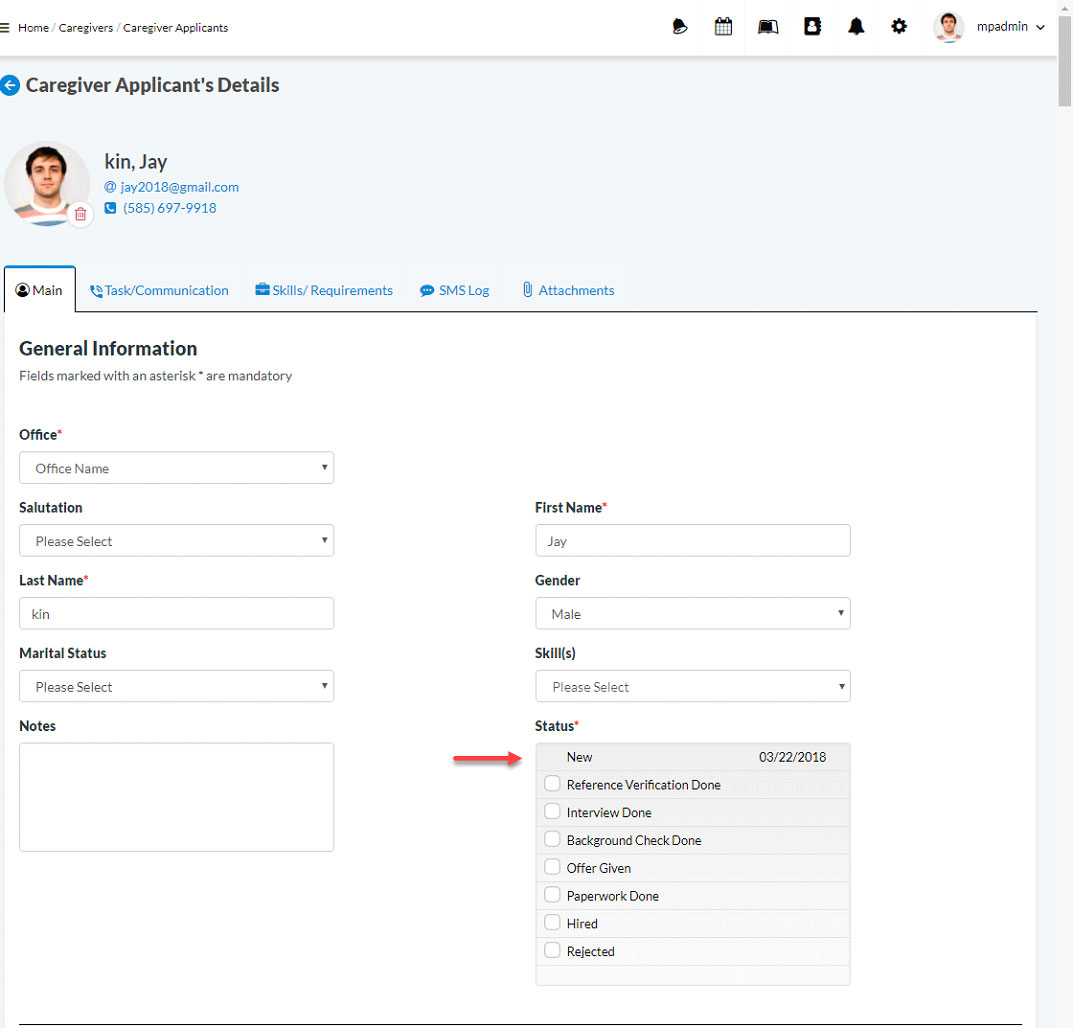Click the jay2018@gmail.com email link
Image resolution: width=1073 pixels, height=1028 pixels.
(179, 187)
